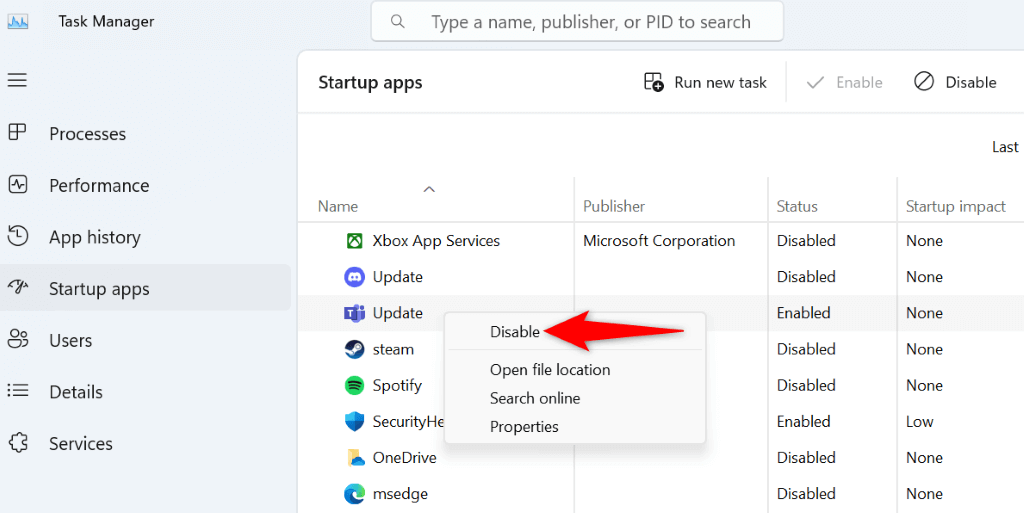Open the Processes page
1024x513 pixels.
click(x=87, y=134)
